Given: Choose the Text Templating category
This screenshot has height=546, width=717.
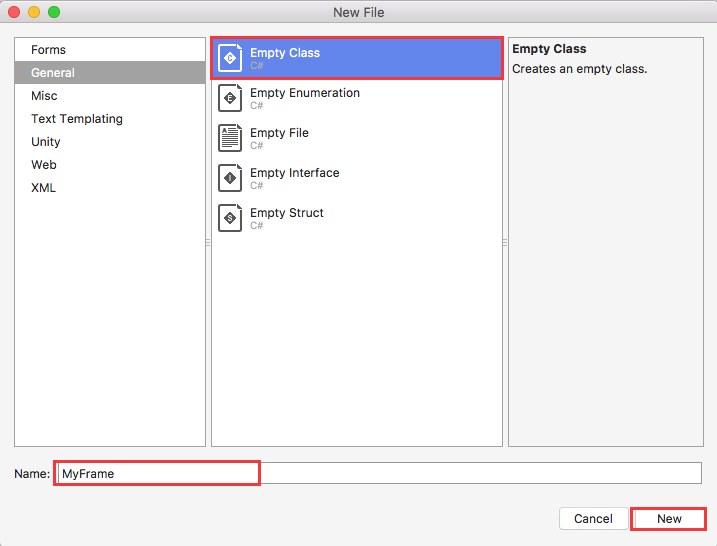Looking at the screenshot, I should [x=77, y=119].
